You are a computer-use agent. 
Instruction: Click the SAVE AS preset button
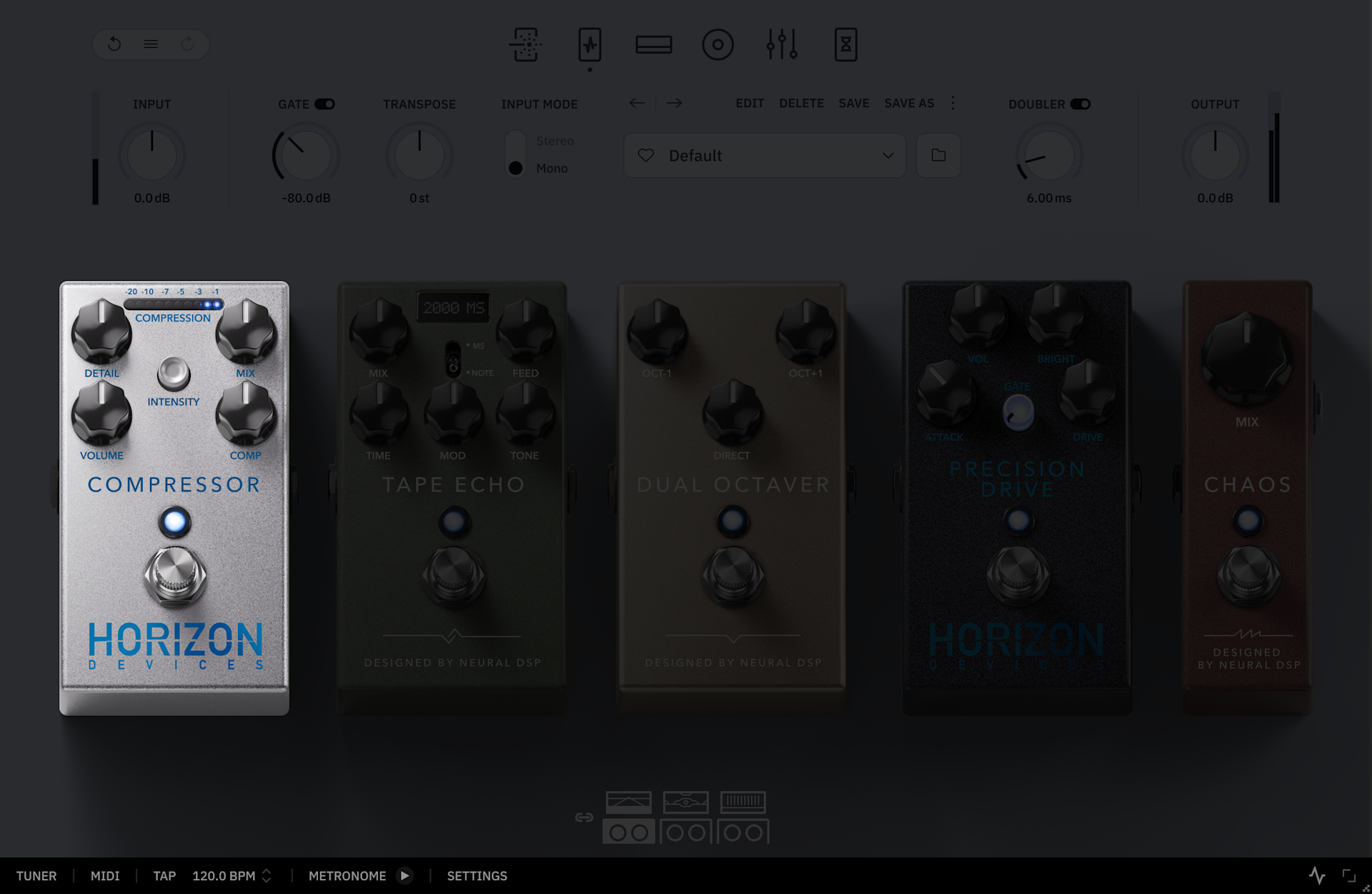[x=910, y=103]
